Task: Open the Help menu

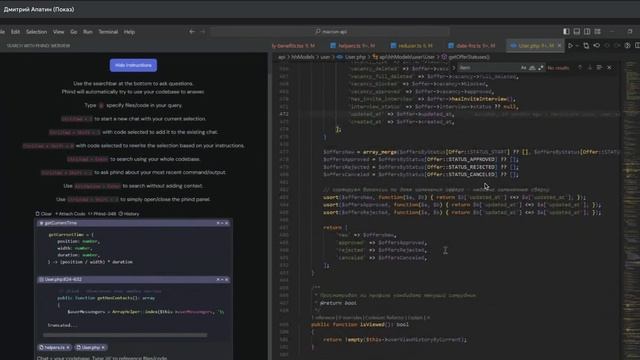Action: click(x=129, y=32)
